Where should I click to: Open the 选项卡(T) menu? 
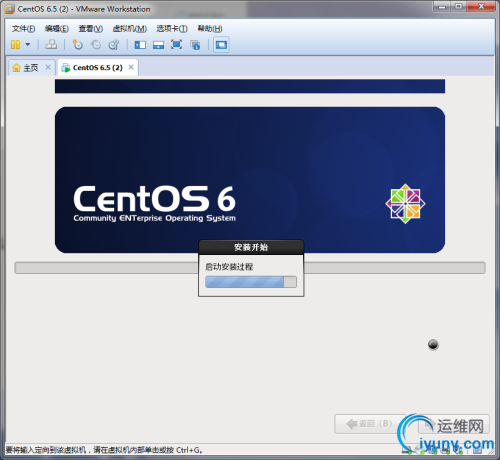[x=172, y=29]
